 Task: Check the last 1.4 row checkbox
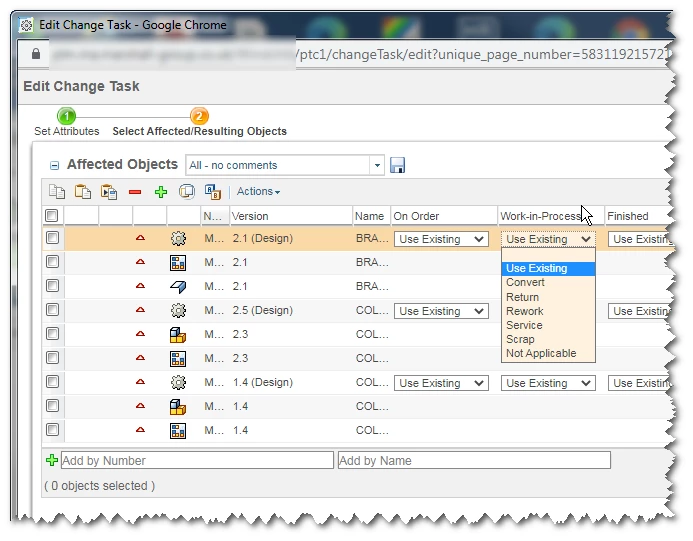coord(53,429)
